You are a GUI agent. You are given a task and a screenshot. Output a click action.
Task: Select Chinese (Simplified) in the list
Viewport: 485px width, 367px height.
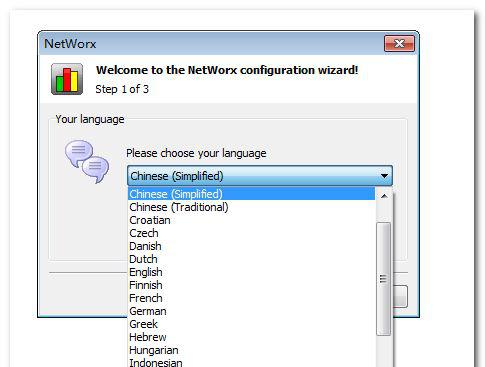pos(252,194)
